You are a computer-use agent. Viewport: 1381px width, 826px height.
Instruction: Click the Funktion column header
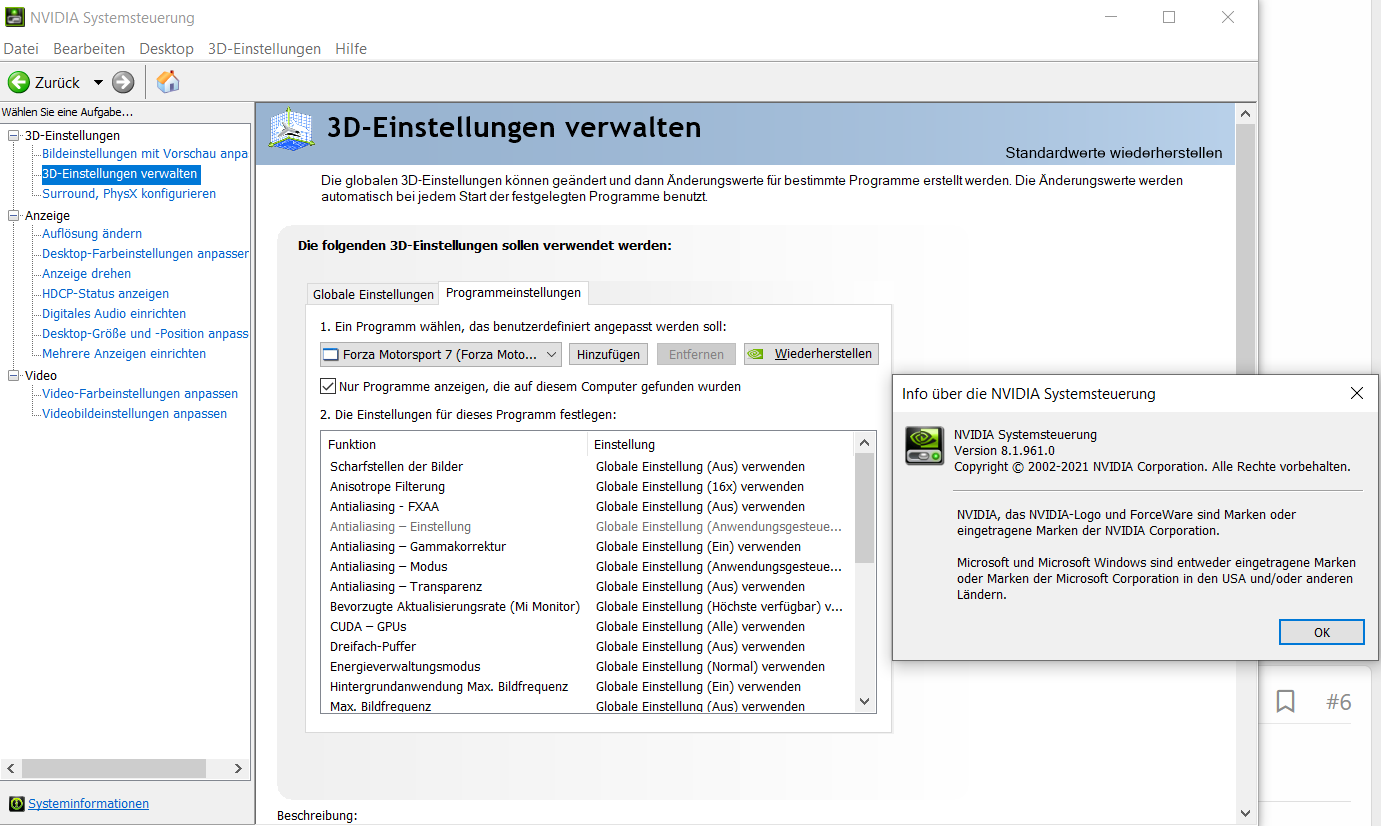click(454, 444)
